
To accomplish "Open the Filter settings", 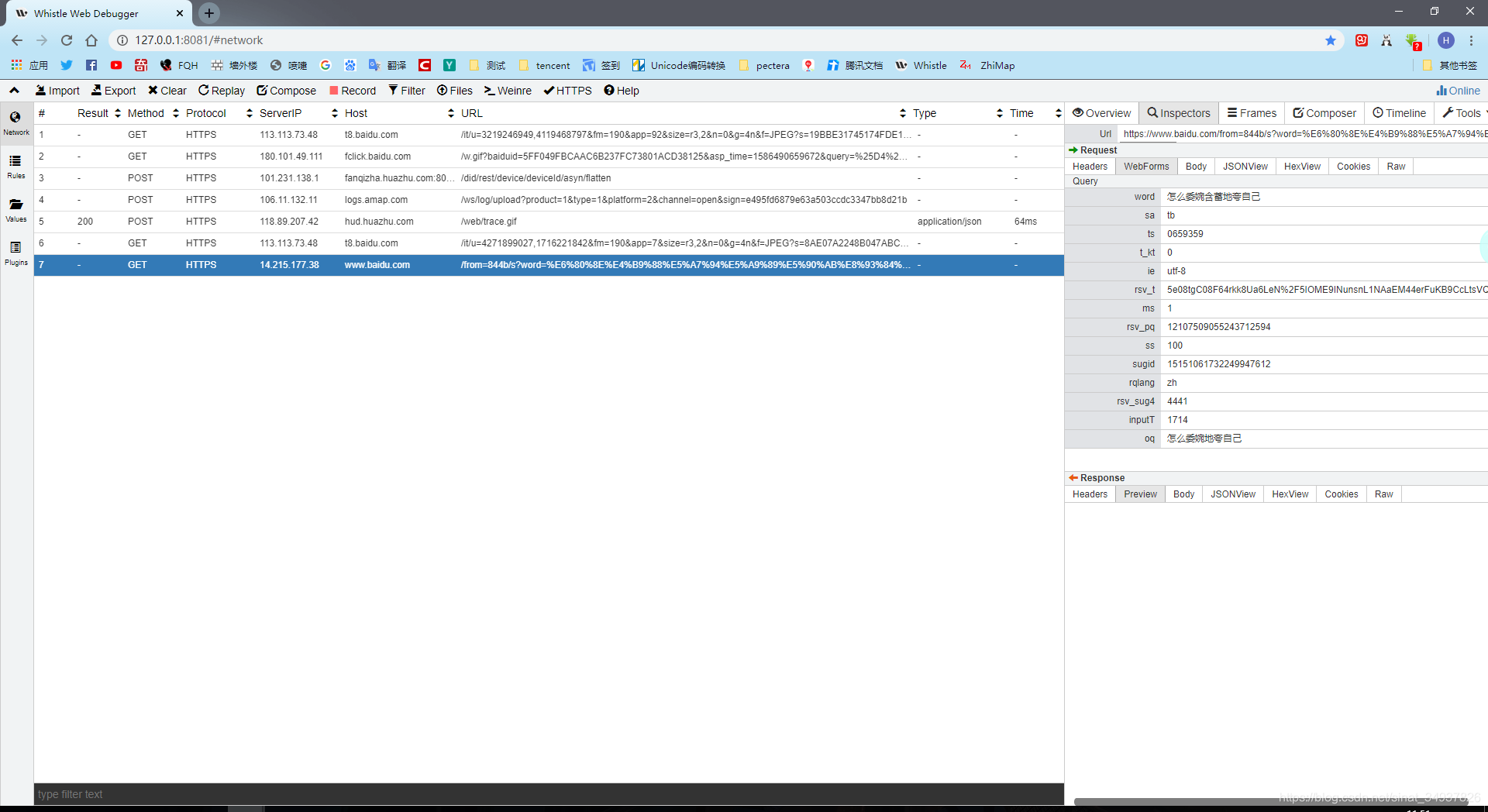I will [407, 91].
